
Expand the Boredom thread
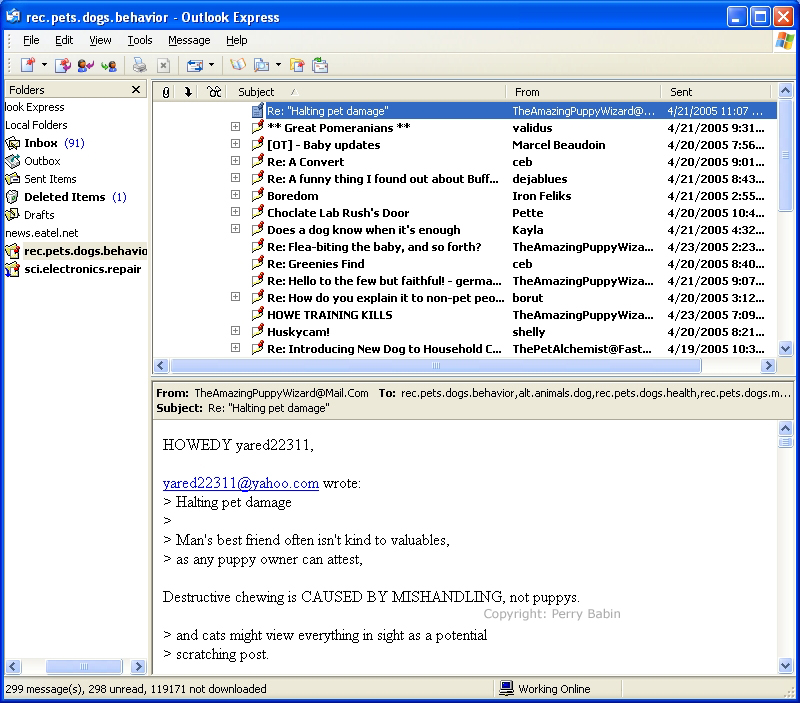pyautogui.click(x=235, y=194)
